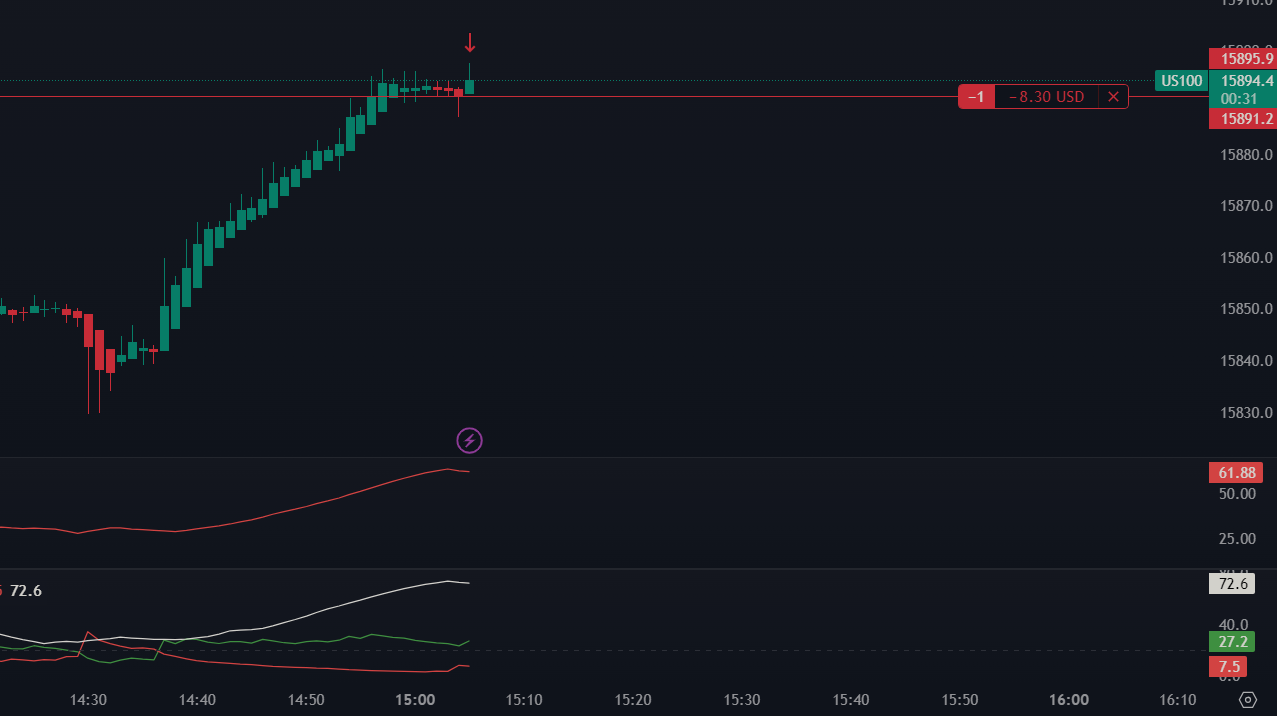Screen dimensions: 1277x716
Task: Click the 15:00 time axis label
Action: [x=415, y=700]
